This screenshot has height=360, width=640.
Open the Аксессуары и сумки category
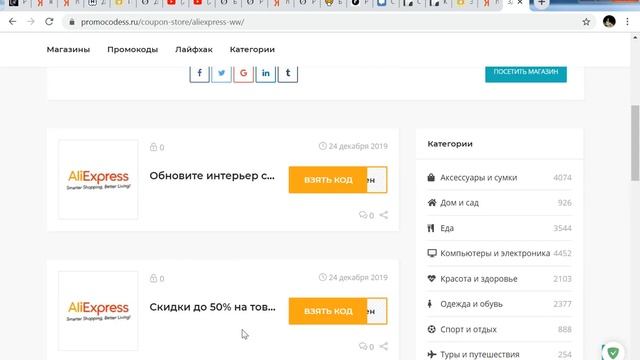(x=478, y=178)
